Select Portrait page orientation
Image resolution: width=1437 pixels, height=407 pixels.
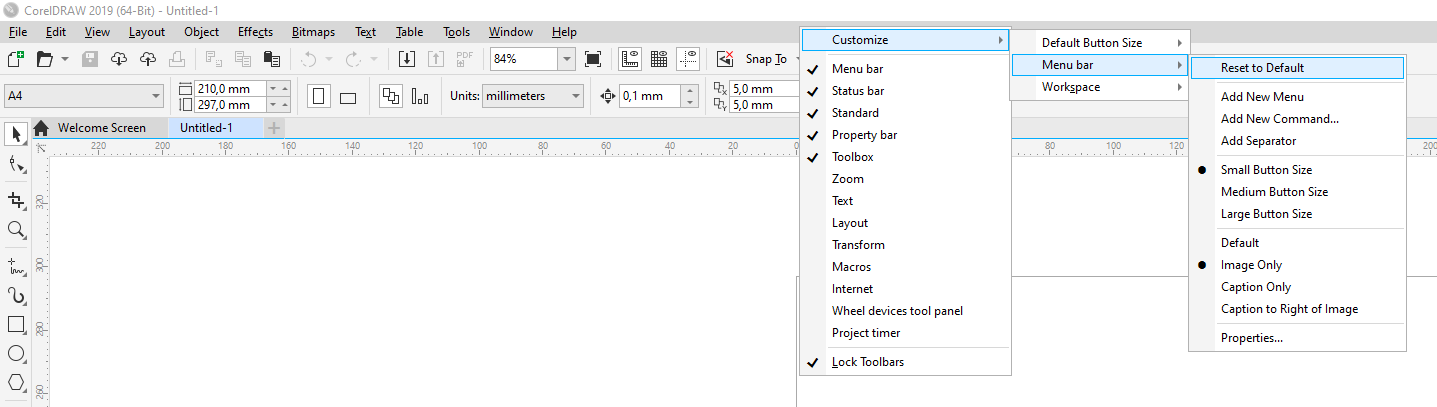coord(319,97)
